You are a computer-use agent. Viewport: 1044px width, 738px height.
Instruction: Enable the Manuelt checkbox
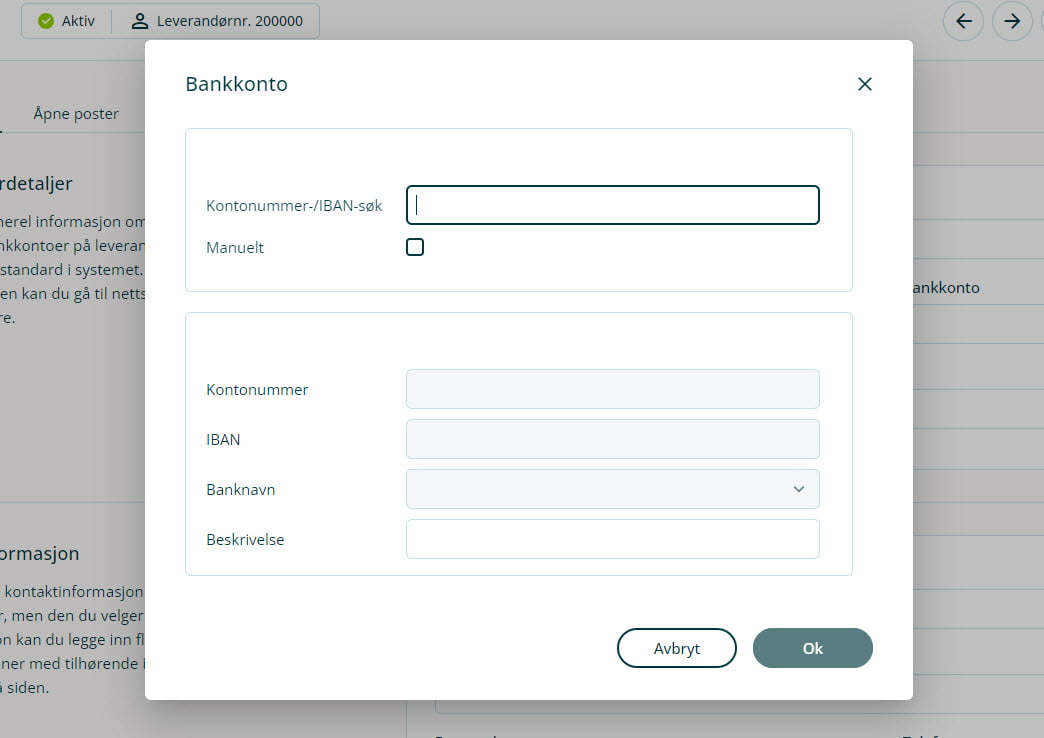click(x=415, y=247)
